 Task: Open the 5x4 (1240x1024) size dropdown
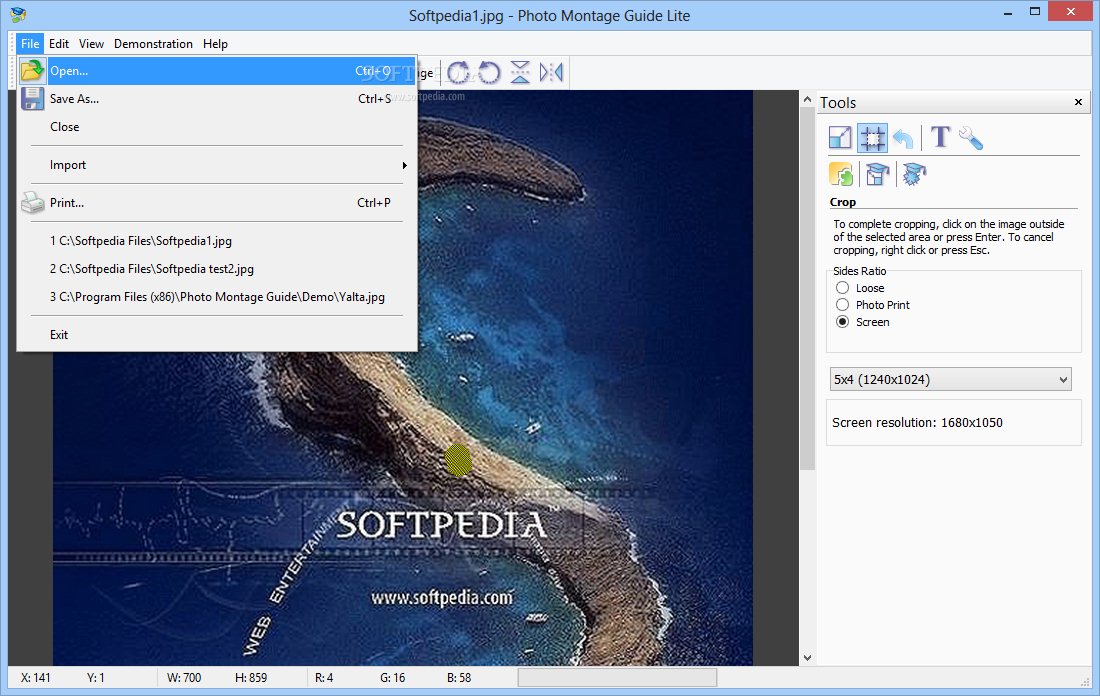tap(951, 380)
